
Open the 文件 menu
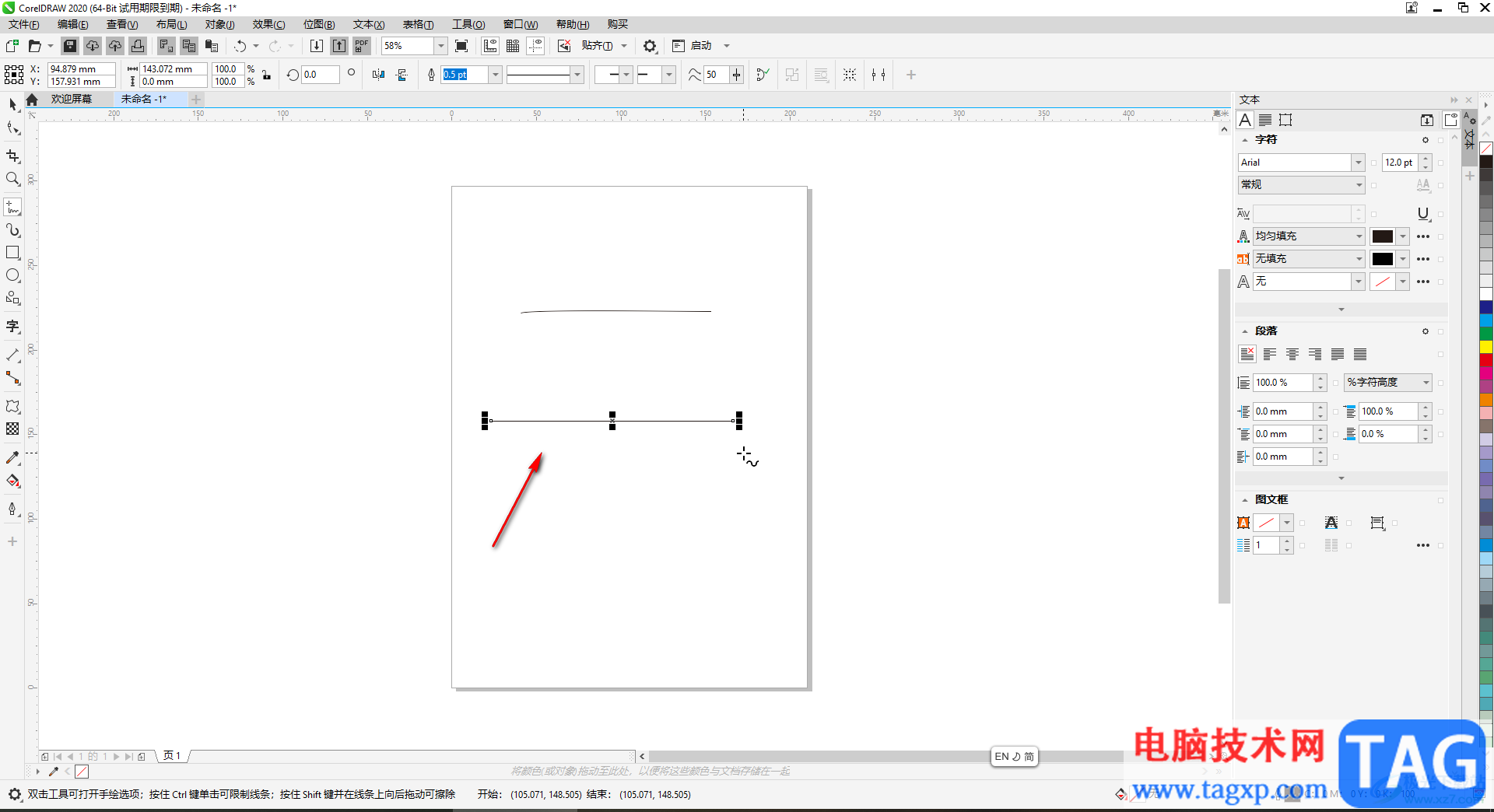tap(24, 25)
